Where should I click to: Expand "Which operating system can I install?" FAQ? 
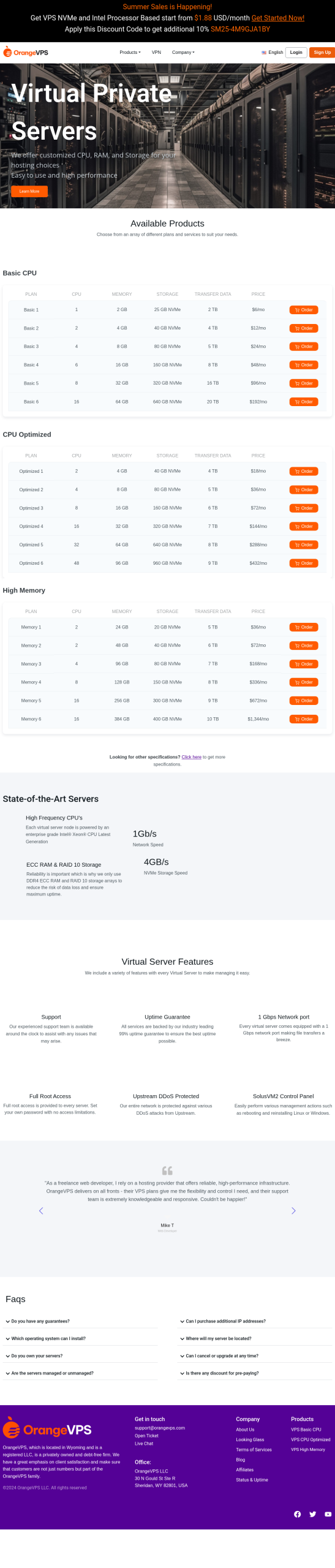click(45, 1338)
